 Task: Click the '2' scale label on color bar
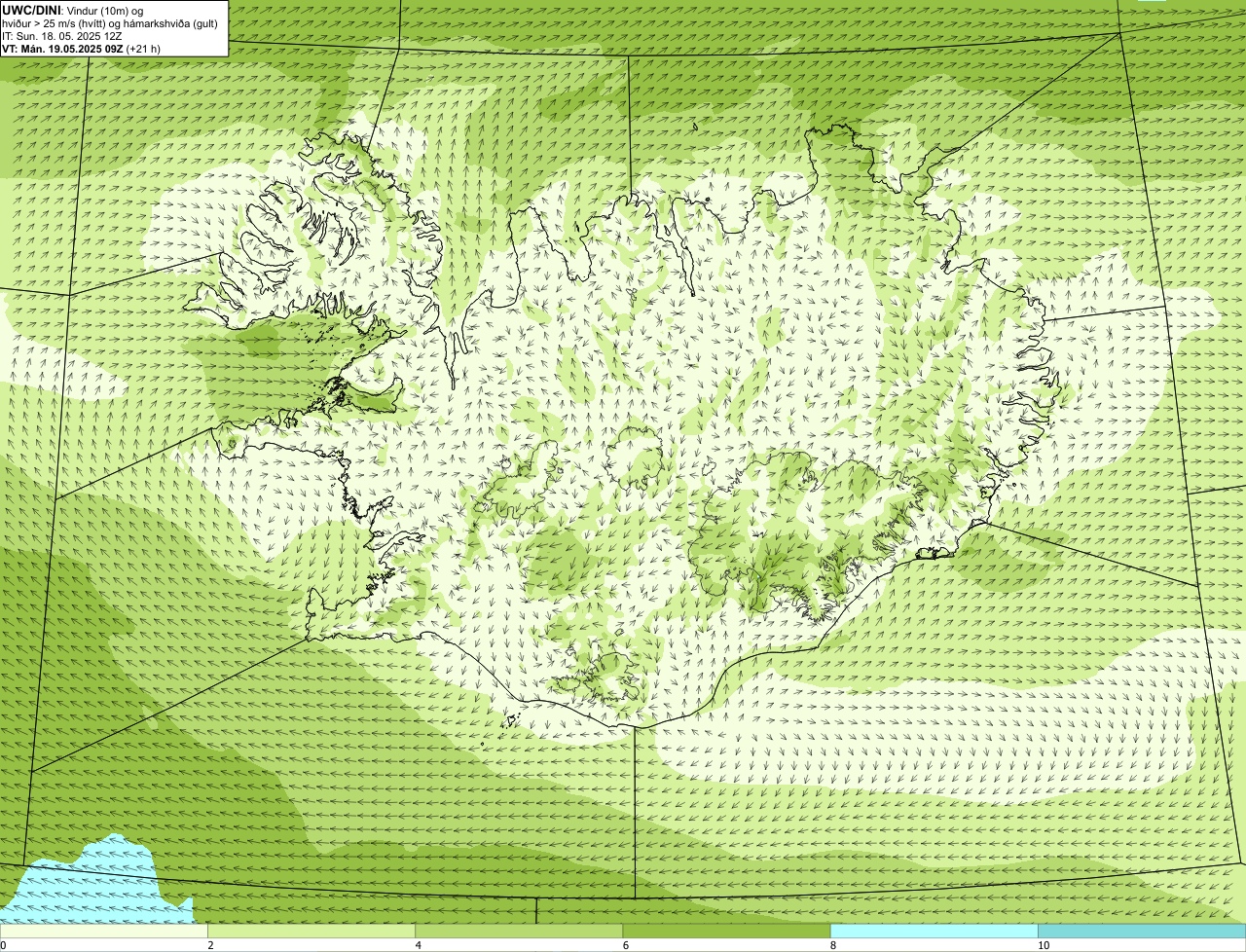[210, 946]
